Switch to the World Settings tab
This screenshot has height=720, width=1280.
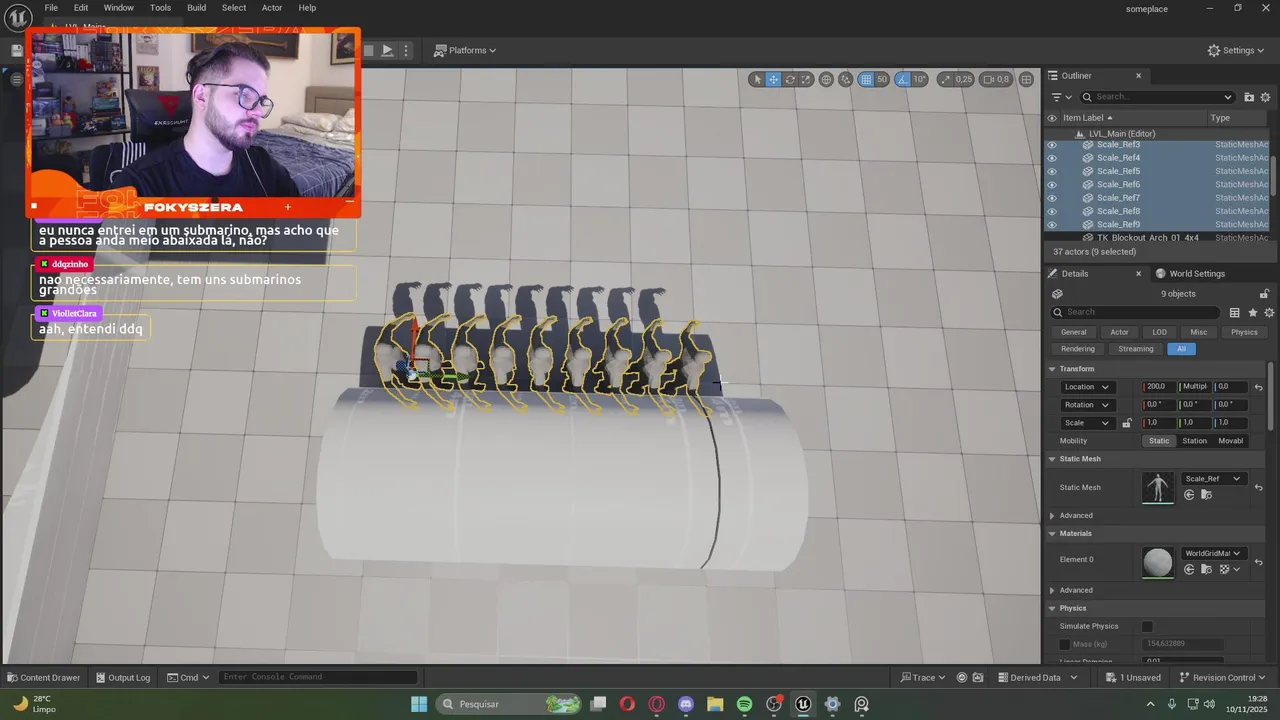click(1190, 273)
